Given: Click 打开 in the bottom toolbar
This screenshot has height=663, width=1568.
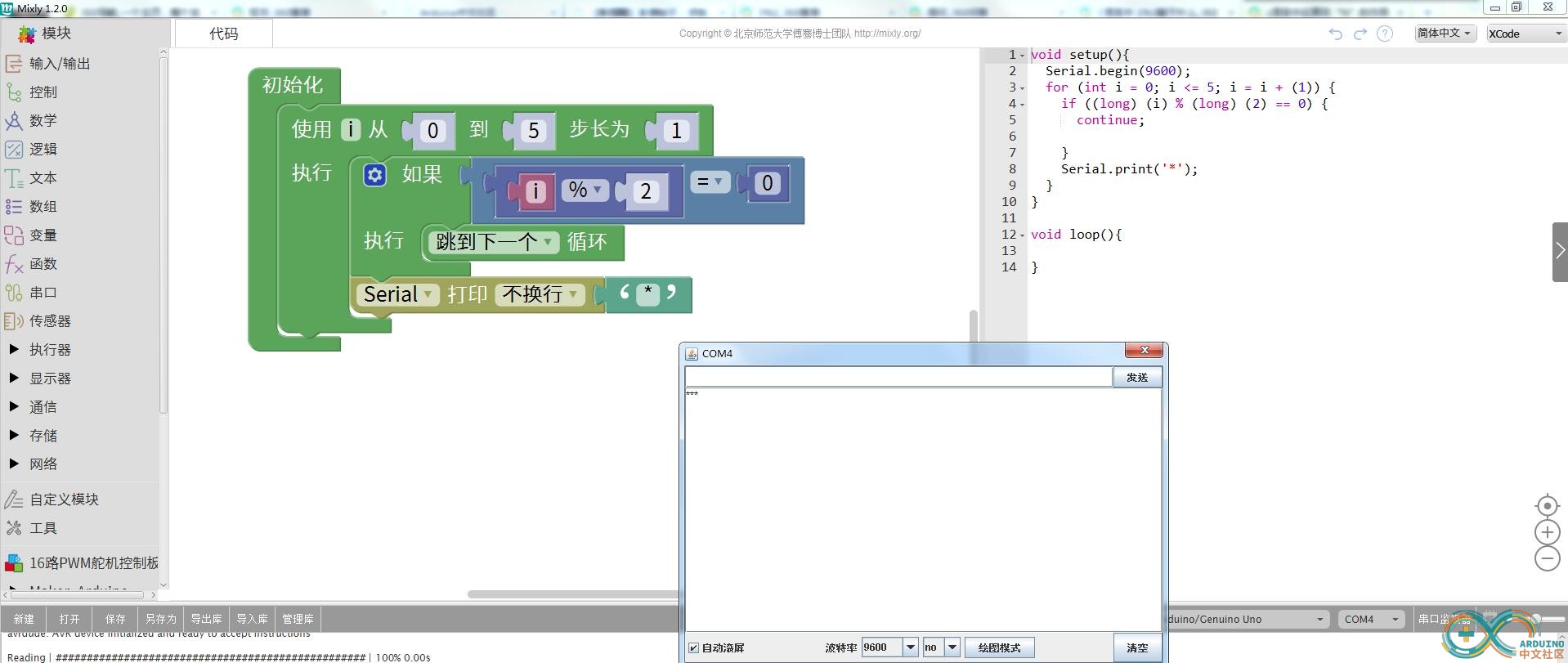Looking at the screenshot, I should click(69, 619).
